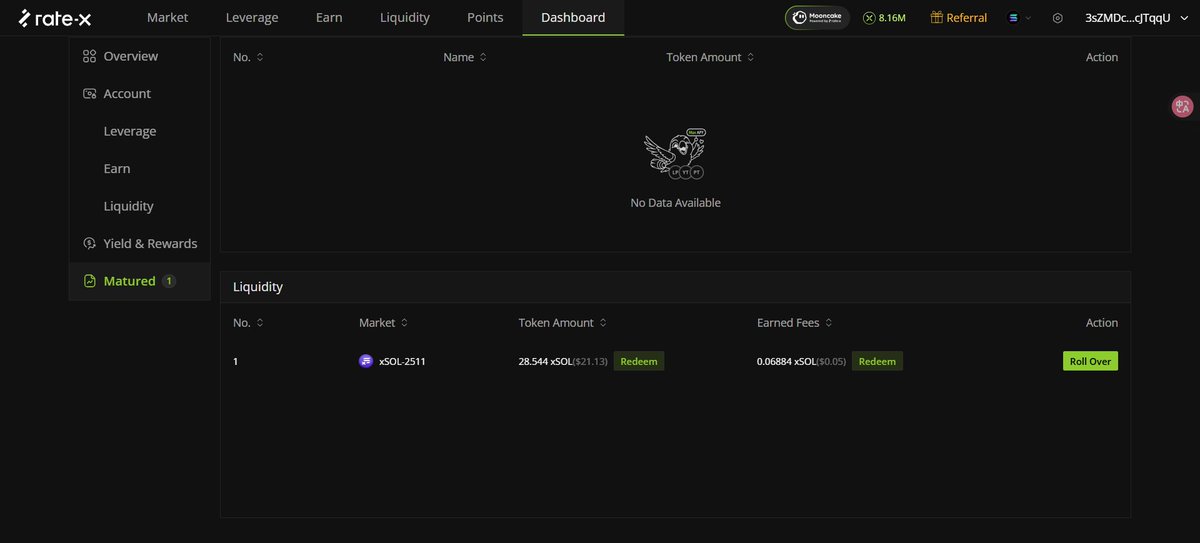Image resolution: width=1200 pixels, height=543 pixels.
Task: Open the Referral link
Action: (x=967, y=18)
